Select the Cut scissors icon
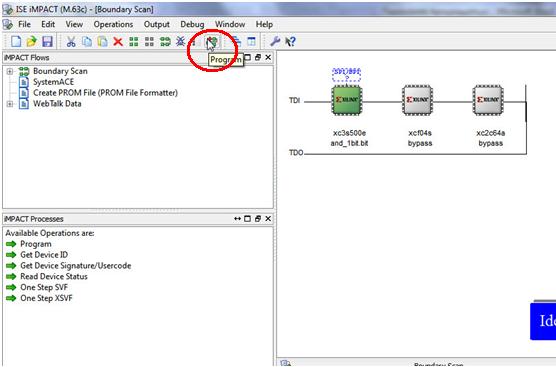556x367 pixels. click(71, 41)
